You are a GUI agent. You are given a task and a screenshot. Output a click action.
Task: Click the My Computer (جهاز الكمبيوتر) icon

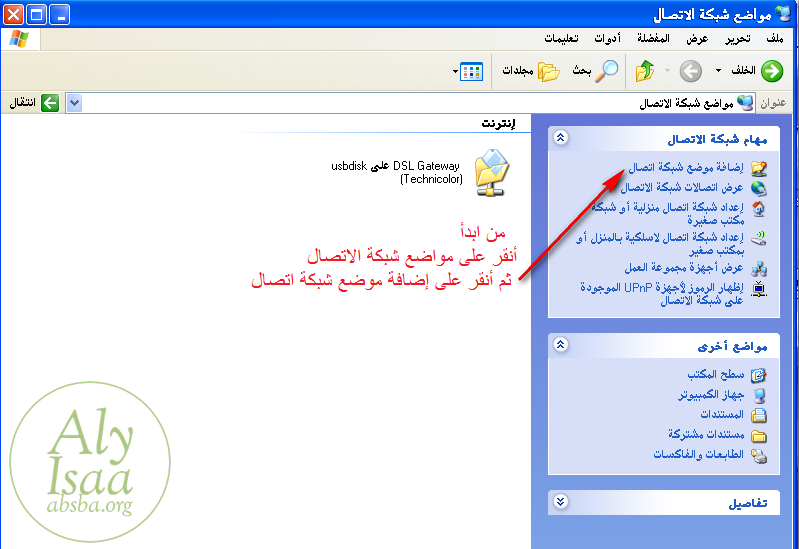pyautogui.click(x=758, y=395)
